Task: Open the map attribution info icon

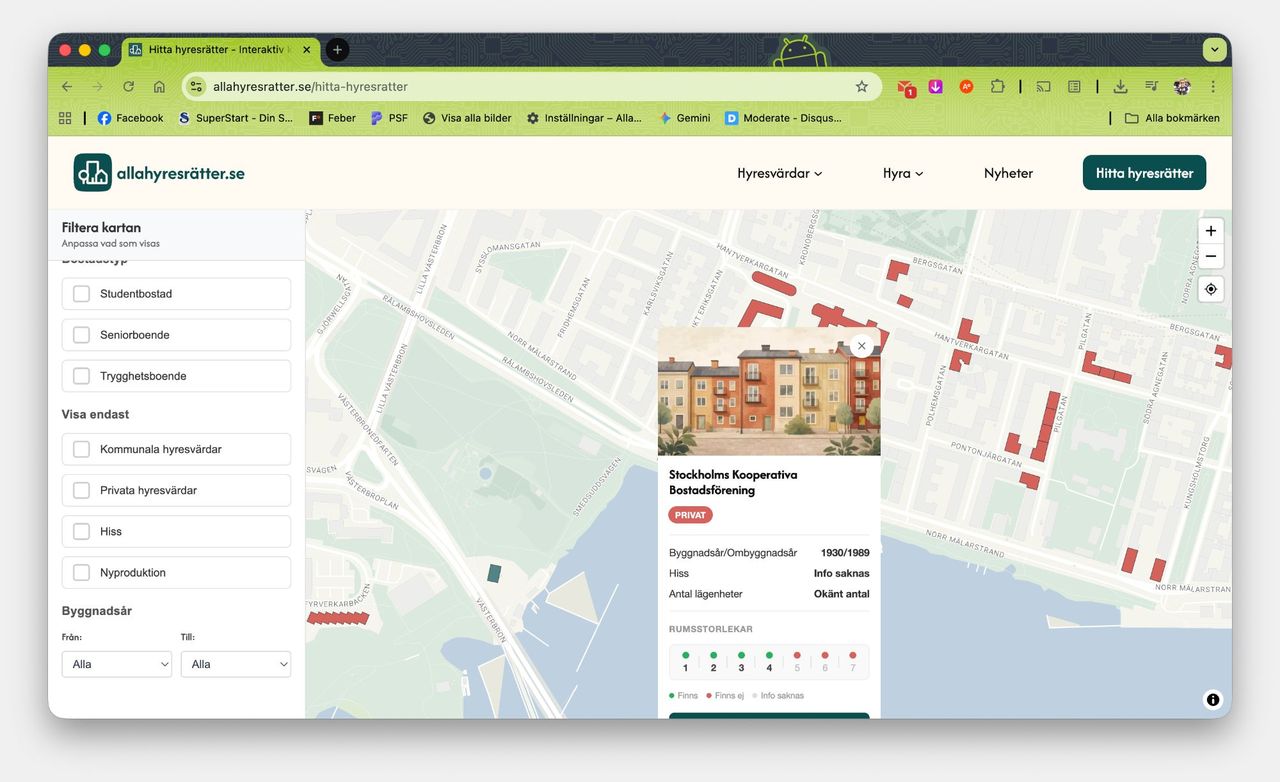Action: click(x=1212, y=700)
